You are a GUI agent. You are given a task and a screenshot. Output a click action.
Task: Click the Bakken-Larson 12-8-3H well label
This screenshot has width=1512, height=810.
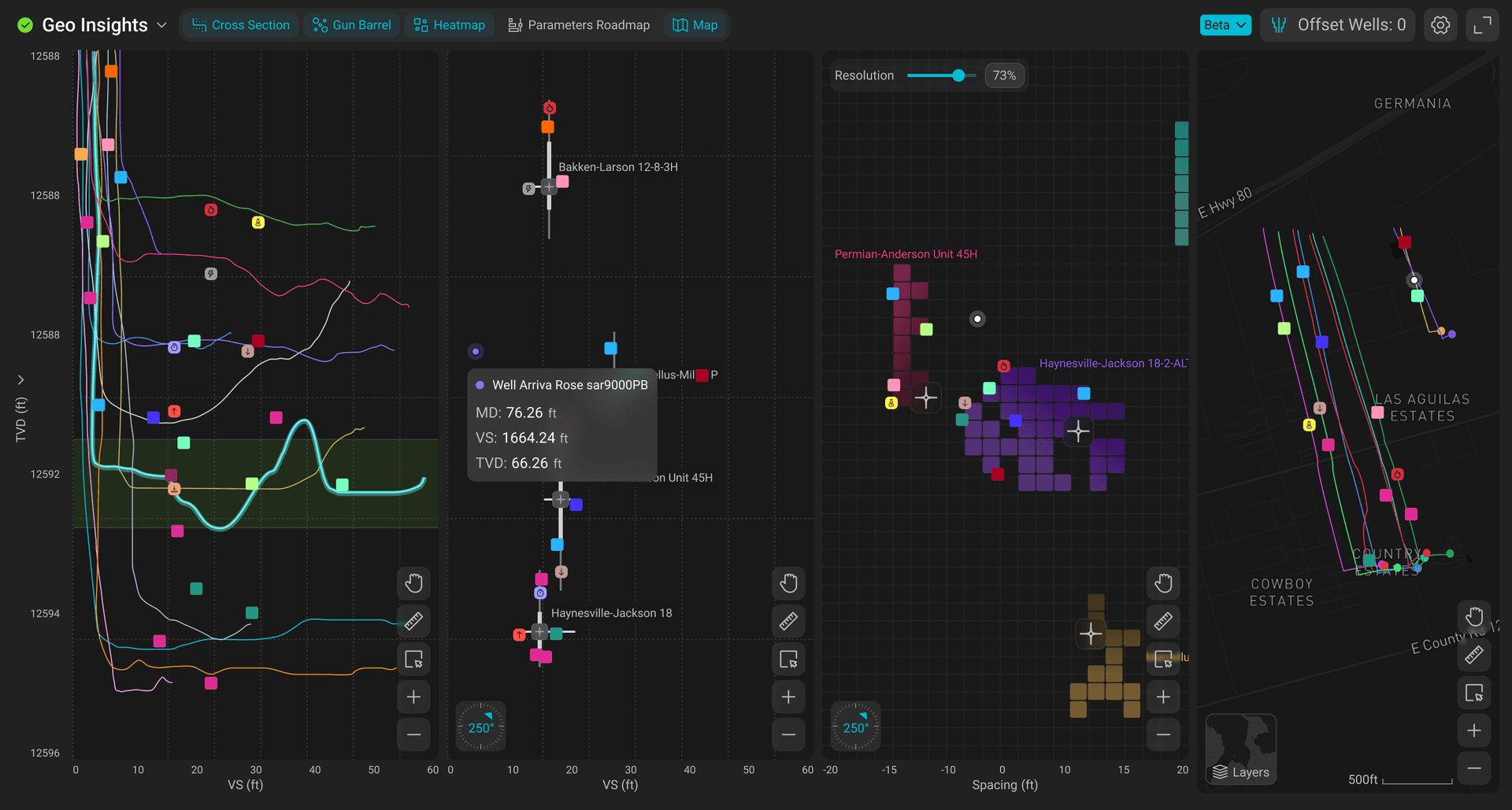pyautogui.click(x=618, y=167)
